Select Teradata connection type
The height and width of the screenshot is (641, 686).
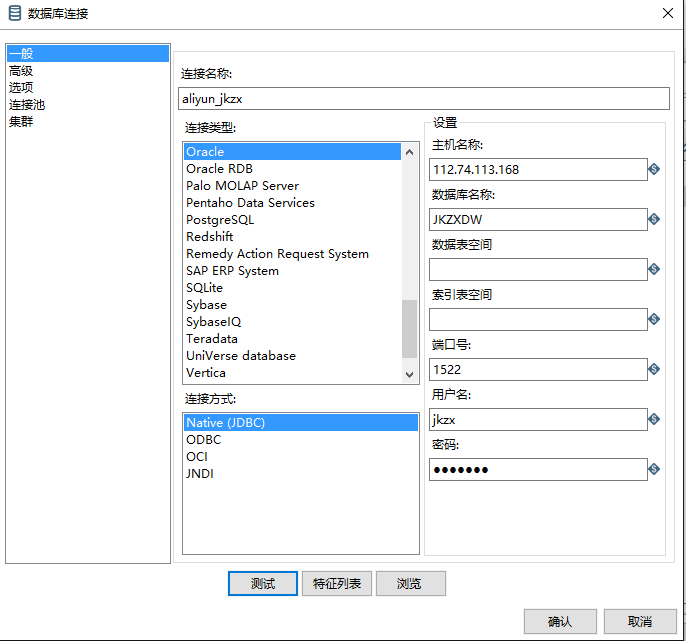pos(292,339)
